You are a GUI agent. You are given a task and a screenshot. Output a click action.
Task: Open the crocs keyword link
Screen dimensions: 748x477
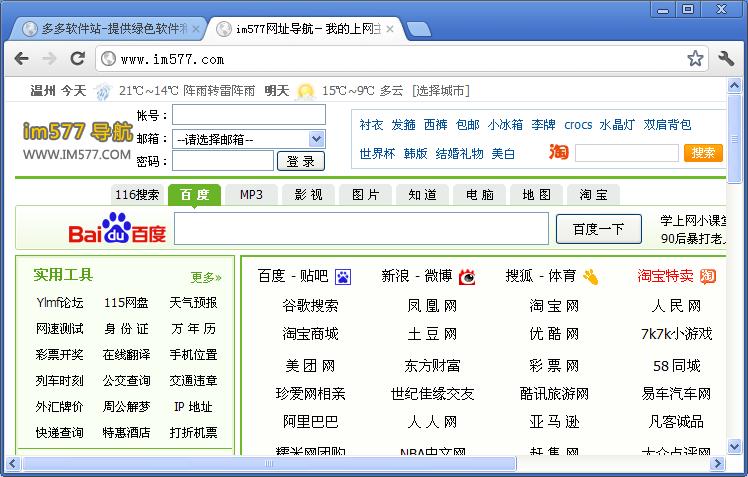pyautogui.click(x=578, y=125)
